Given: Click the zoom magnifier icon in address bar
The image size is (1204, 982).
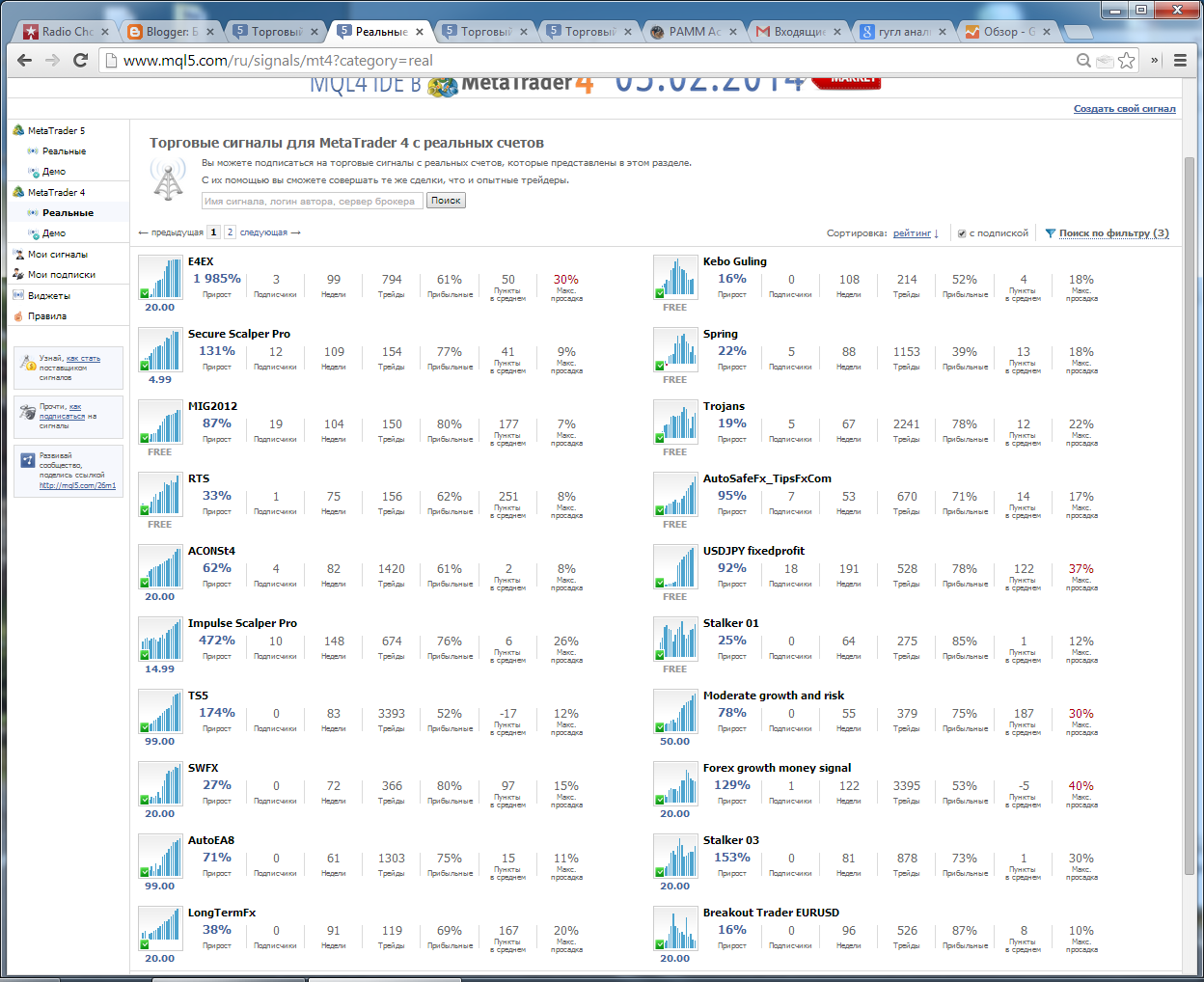Looking at the screenshot, I should tap(1084, 61).
